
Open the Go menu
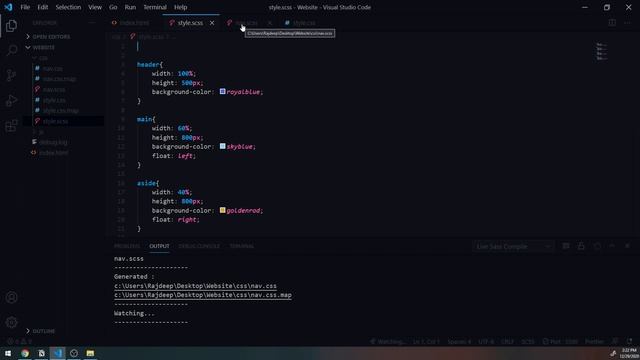113,7
